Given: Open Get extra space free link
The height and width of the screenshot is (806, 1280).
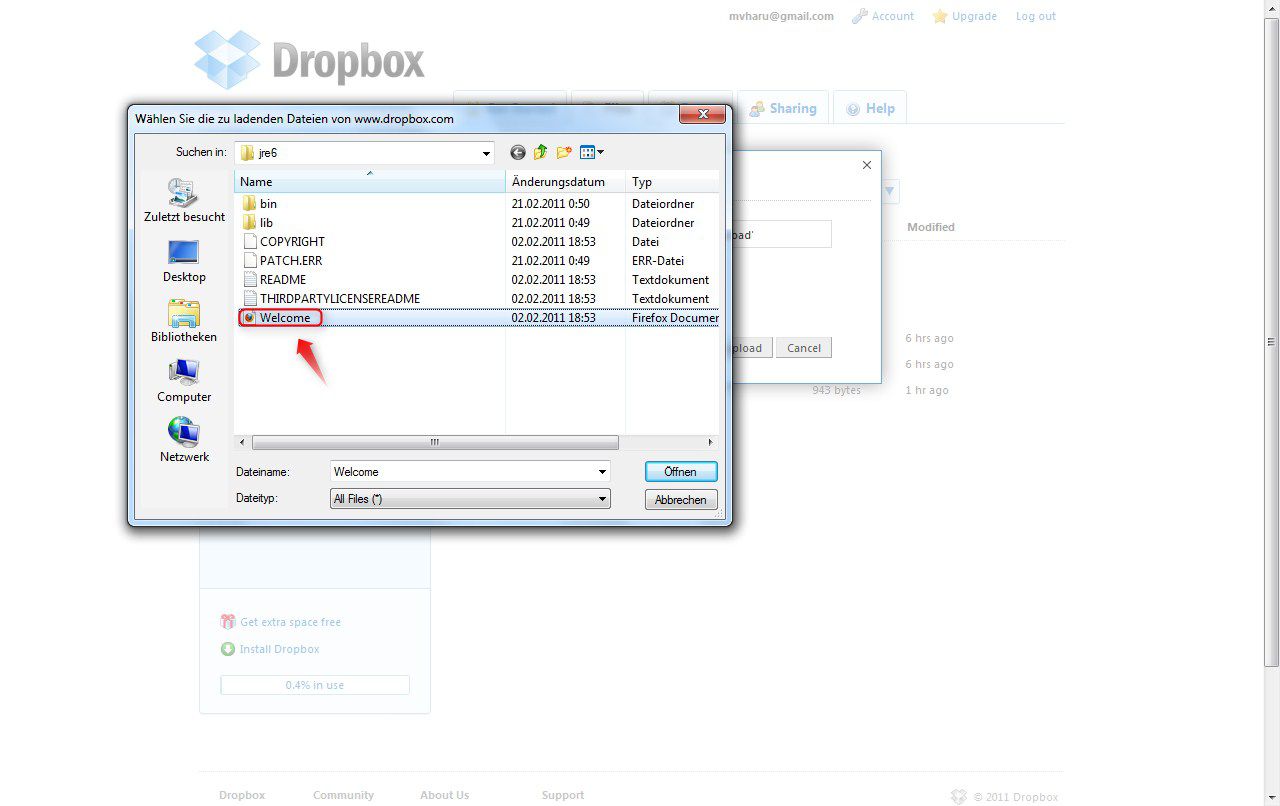Looking at the screenshot, I should click(x=290, y=622).
